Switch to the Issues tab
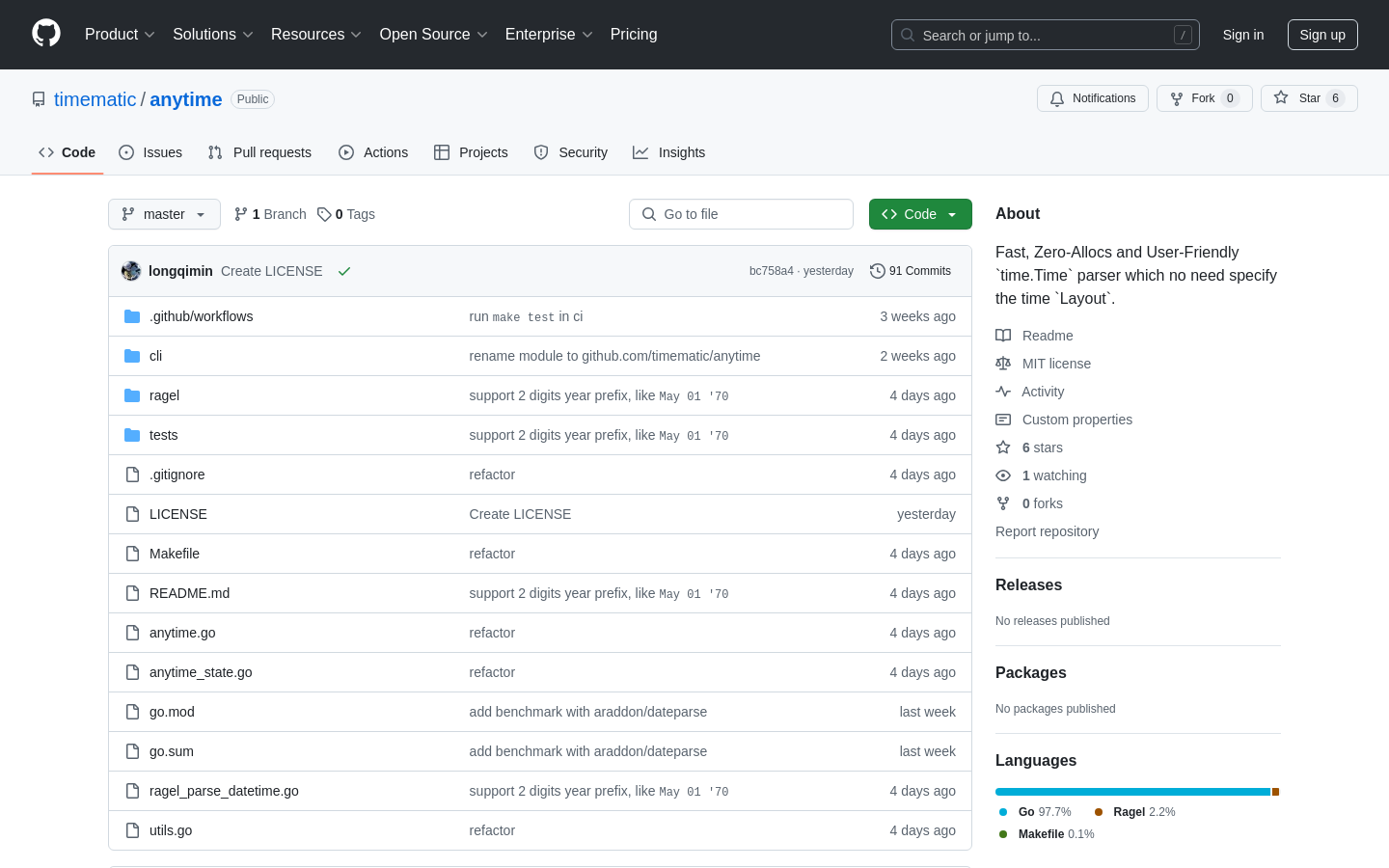 tap(150, 152)
